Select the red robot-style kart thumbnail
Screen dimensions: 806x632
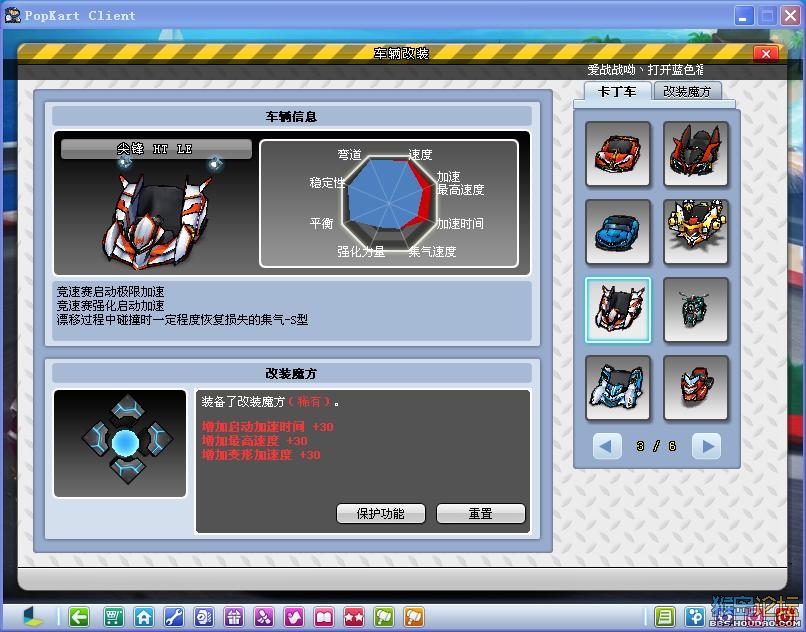pyautogui.click(x=696, y=388)
